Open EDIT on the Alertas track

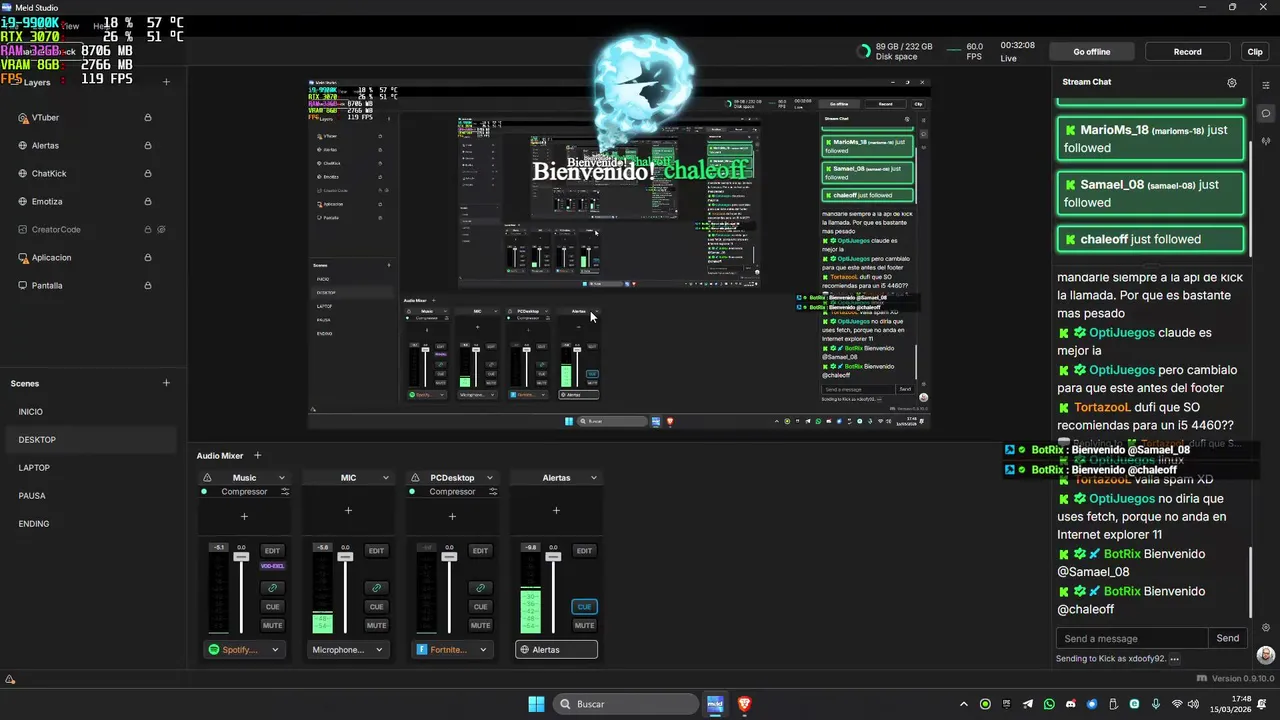584,551
